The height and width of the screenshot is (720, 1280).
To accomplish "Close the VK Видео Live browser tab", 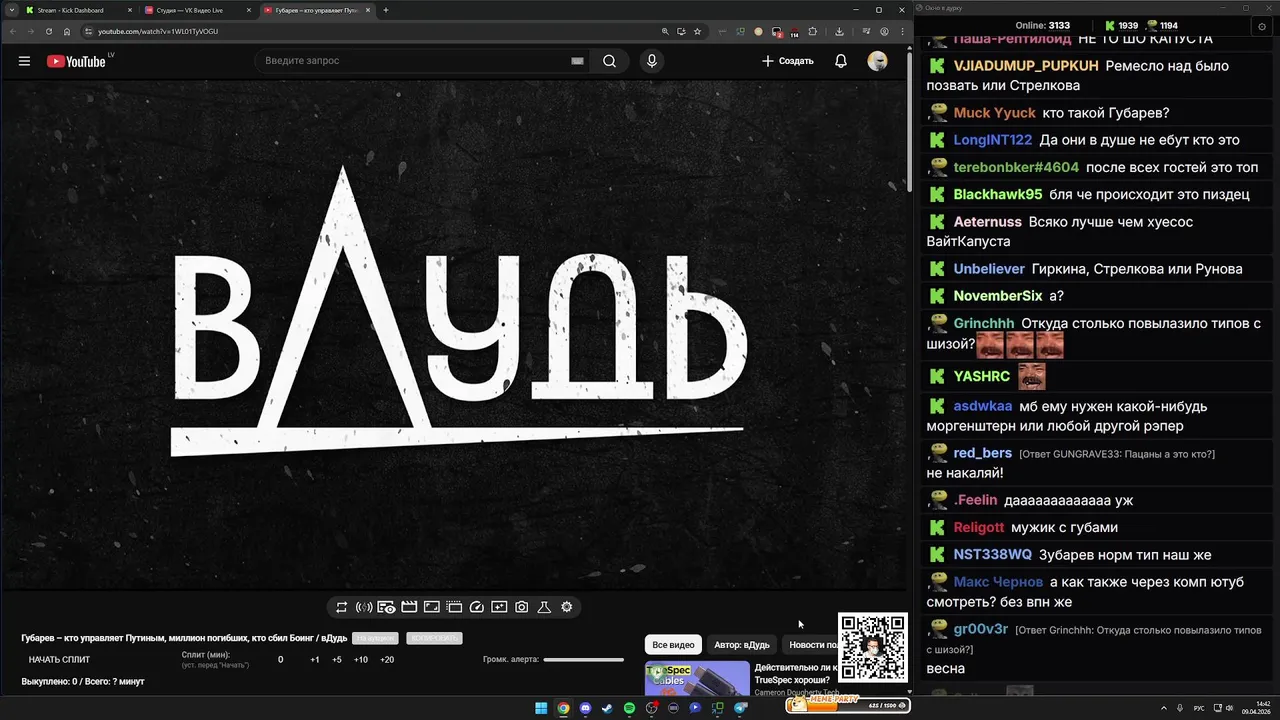I will [x=248, y=10].
